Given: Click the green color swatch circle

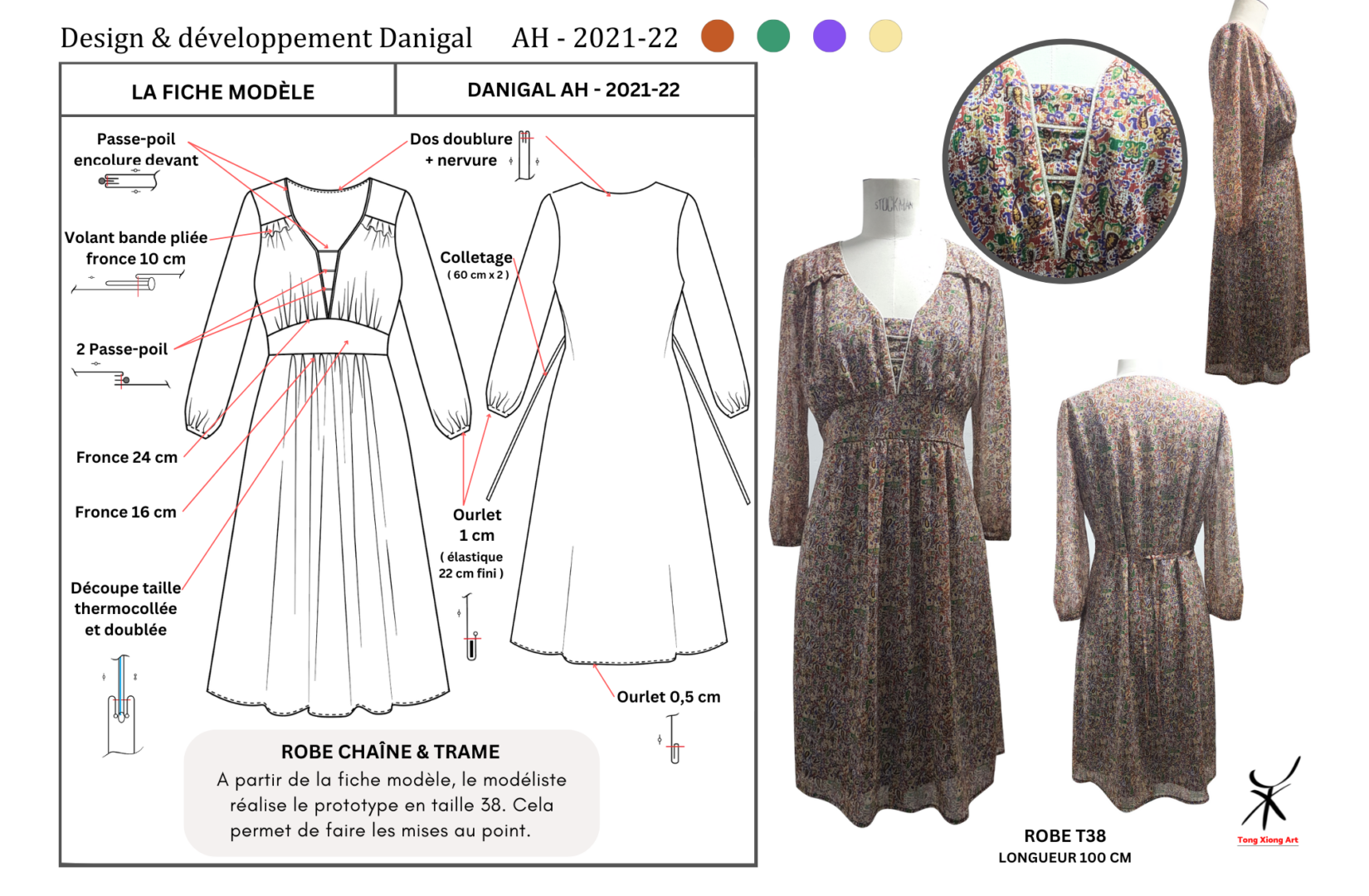Looking at the screenshot, I should 773,37.
